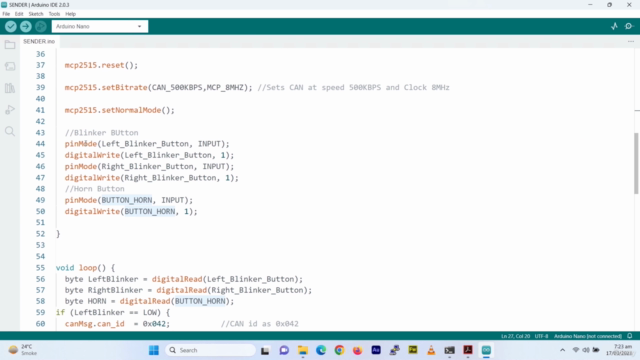The width and height of the screenshot is (640, 360).
Task: Click on mcp2515.setNormalMode(); code line
Action: (120, 110)
